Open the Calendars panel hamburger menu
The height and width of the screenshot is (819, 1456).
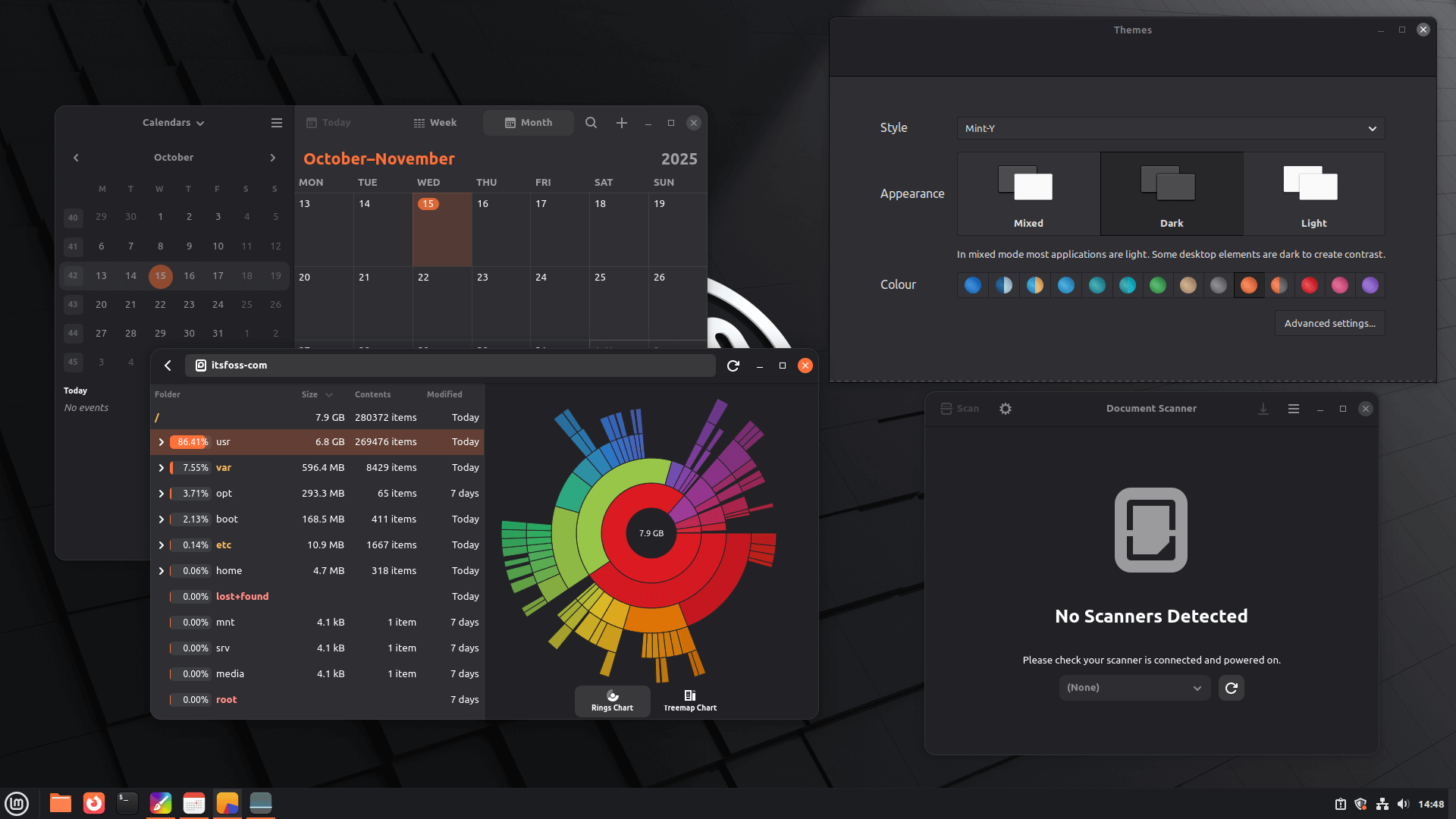[x=276, y=122]
